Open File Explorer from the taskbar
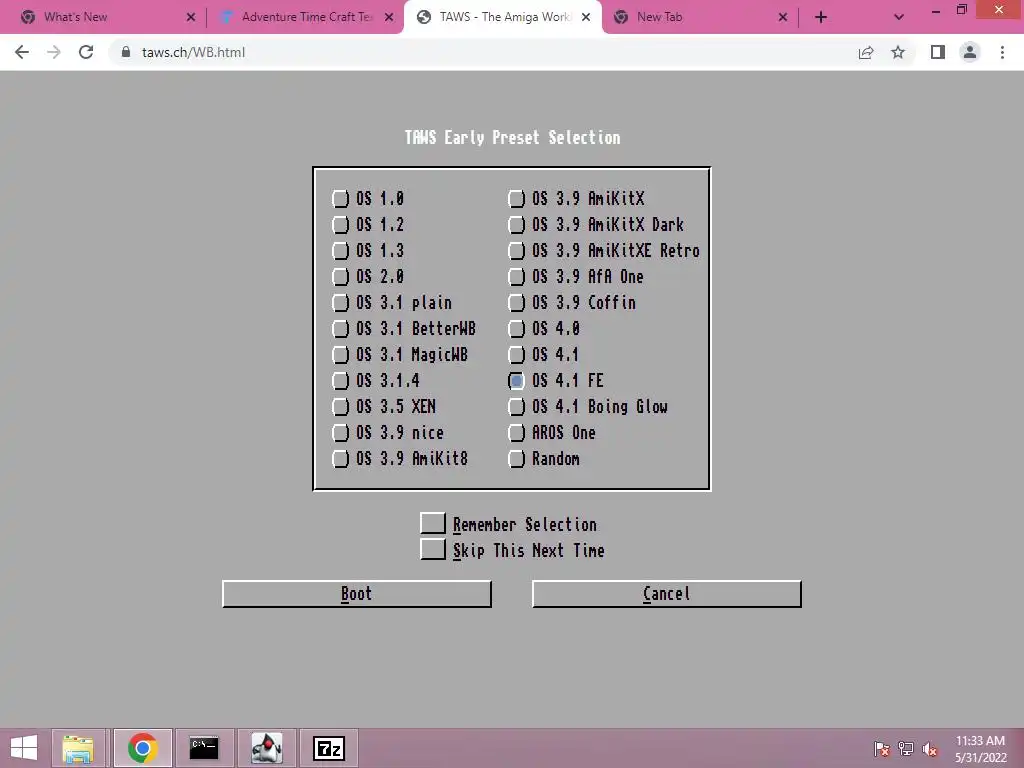Screen dimensions: 1024x768 click(x=78, y=748)
